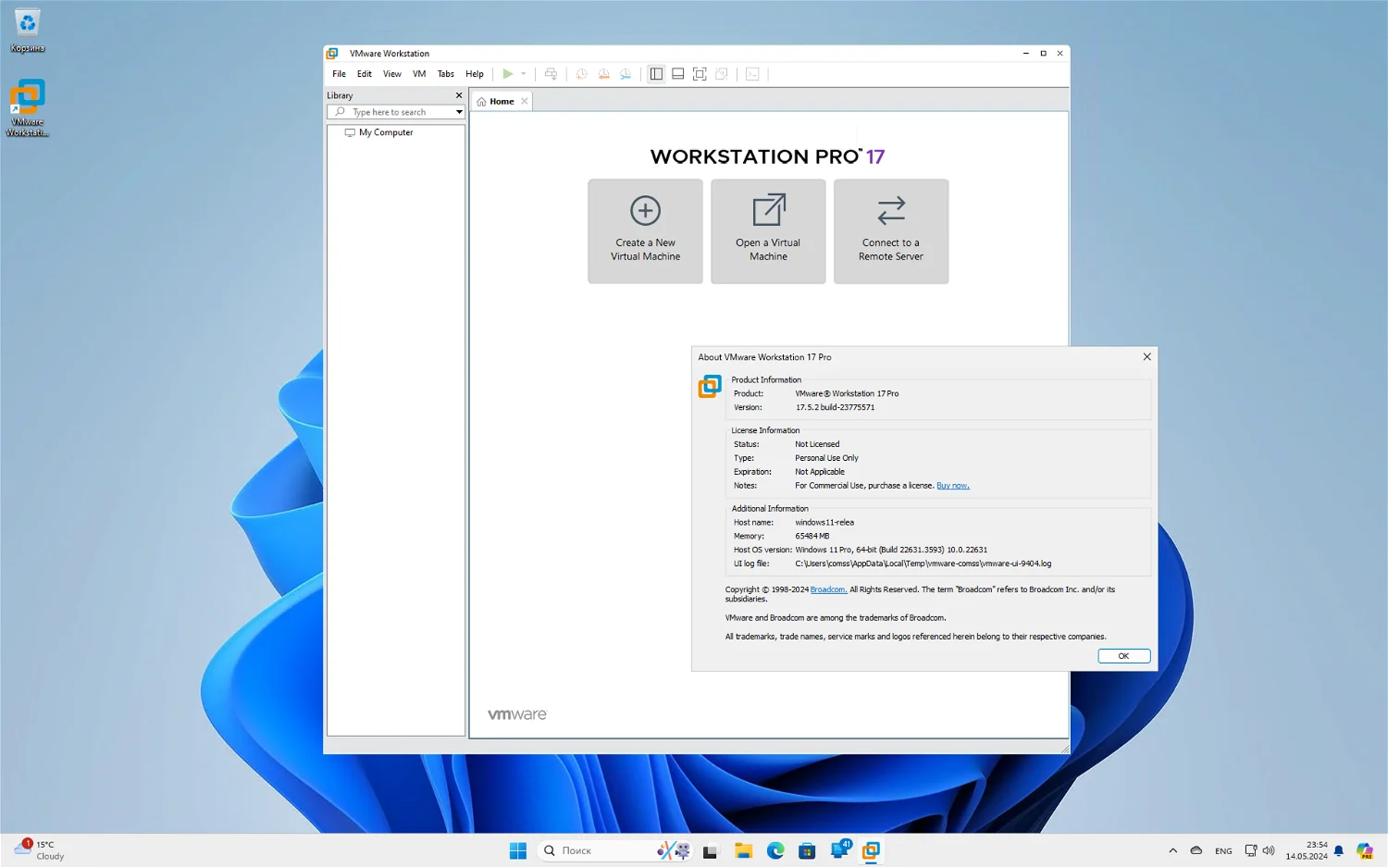Screen dimensions: 1388x868
Task: Click VMware Workstation taskbar icon
Action: (x=871, y=850)
